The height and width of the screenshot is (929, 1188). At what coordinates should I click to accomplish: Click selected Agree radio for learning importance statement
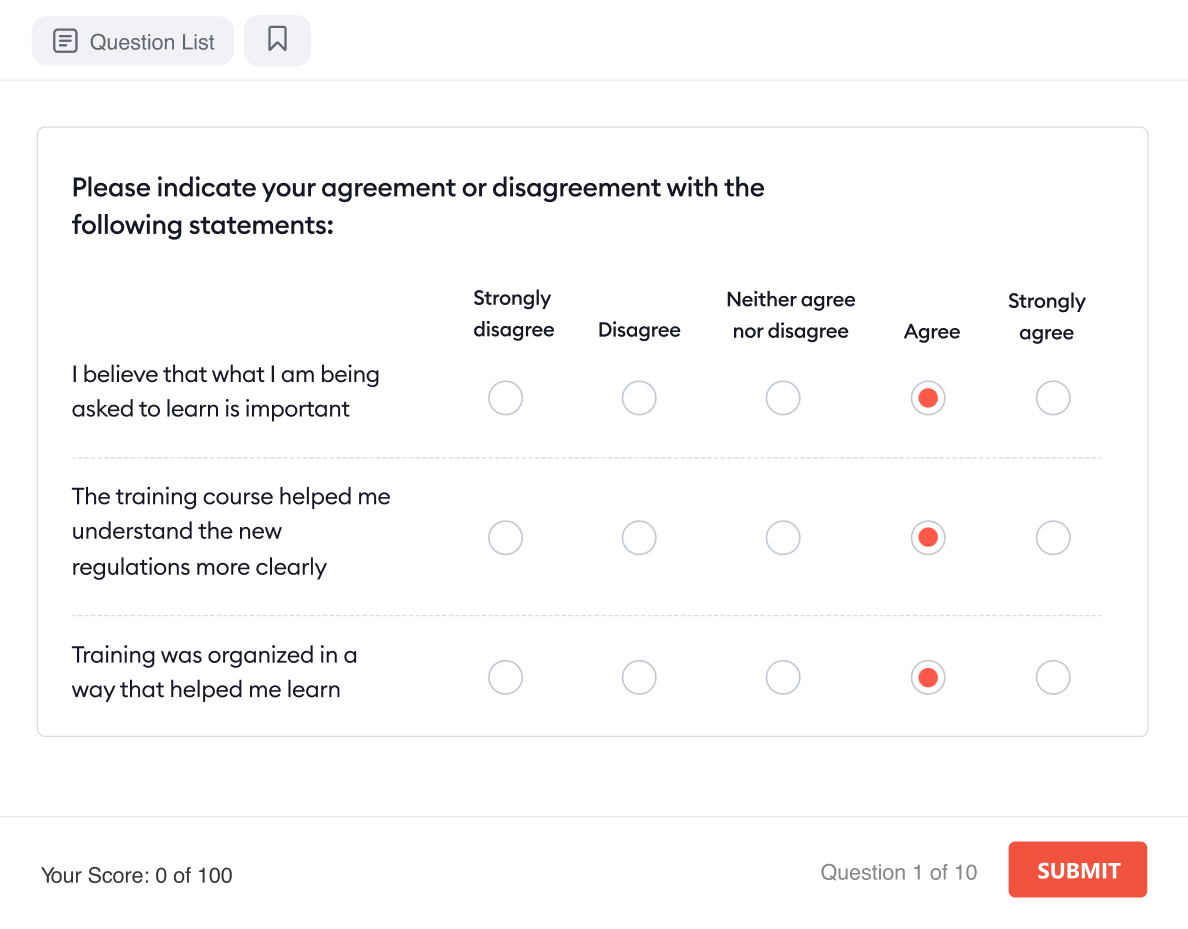[928, 398]
